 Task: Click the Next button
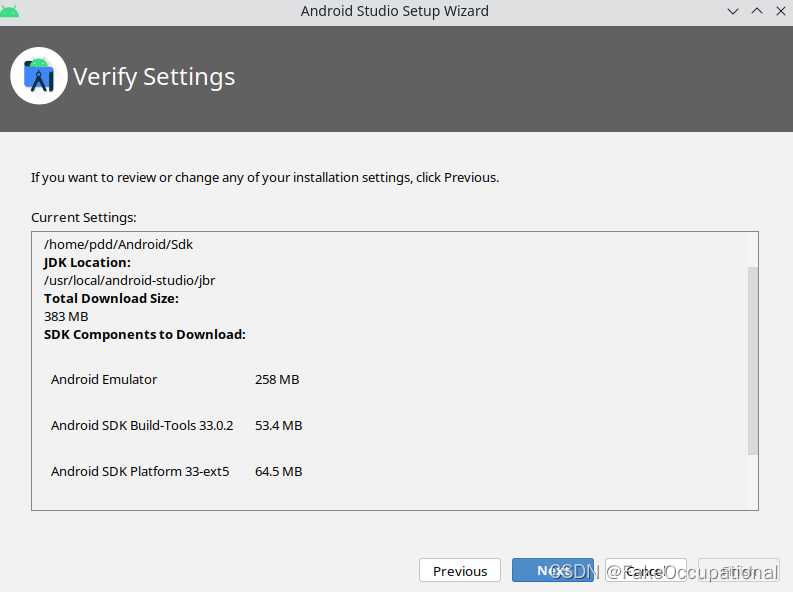[x=553, y=570]
